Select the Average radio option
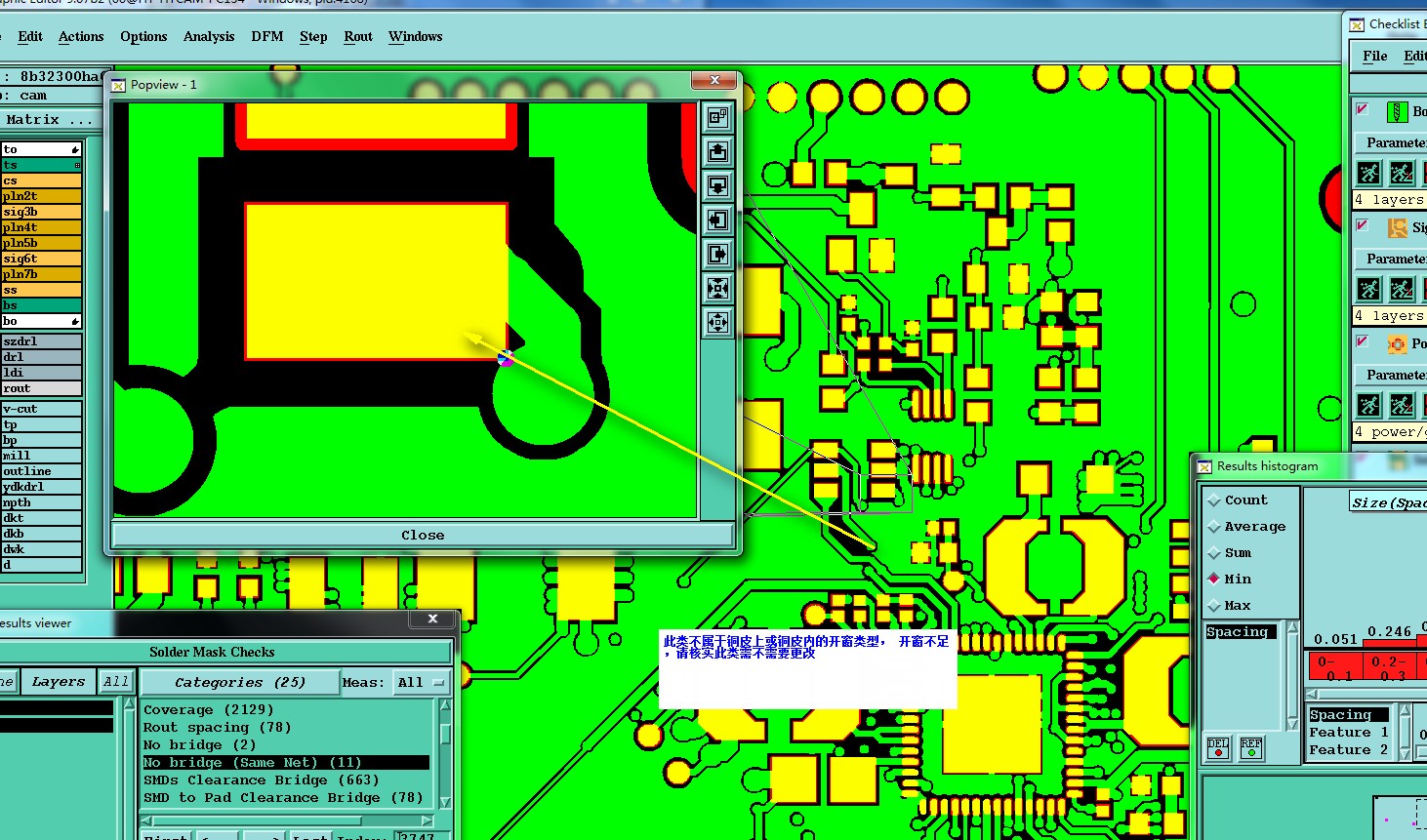The image size is (1427, 840). pos(1214,527)
